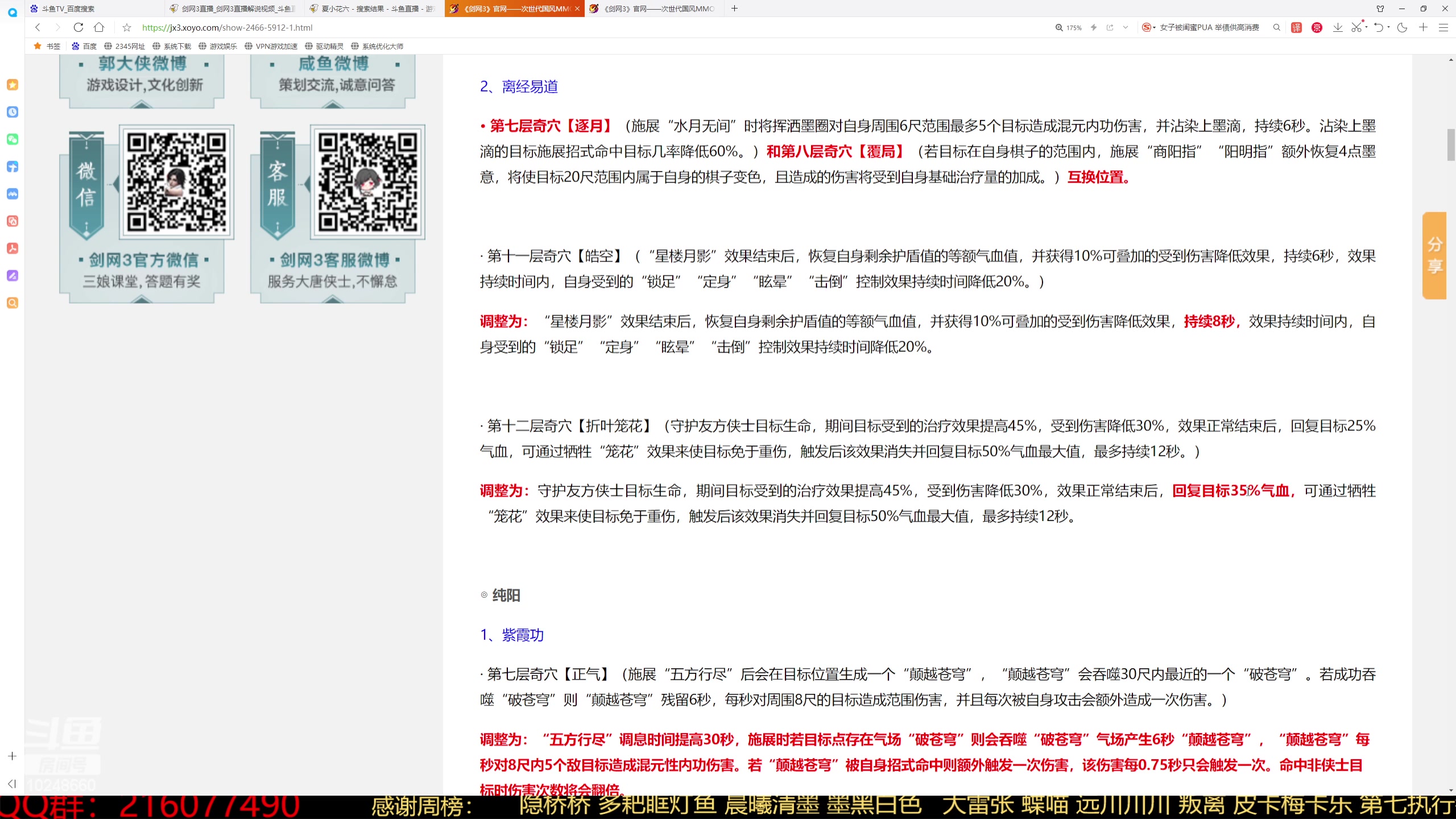Switch to the 夏小花六 搜索结果 tab

click(374, 9)
